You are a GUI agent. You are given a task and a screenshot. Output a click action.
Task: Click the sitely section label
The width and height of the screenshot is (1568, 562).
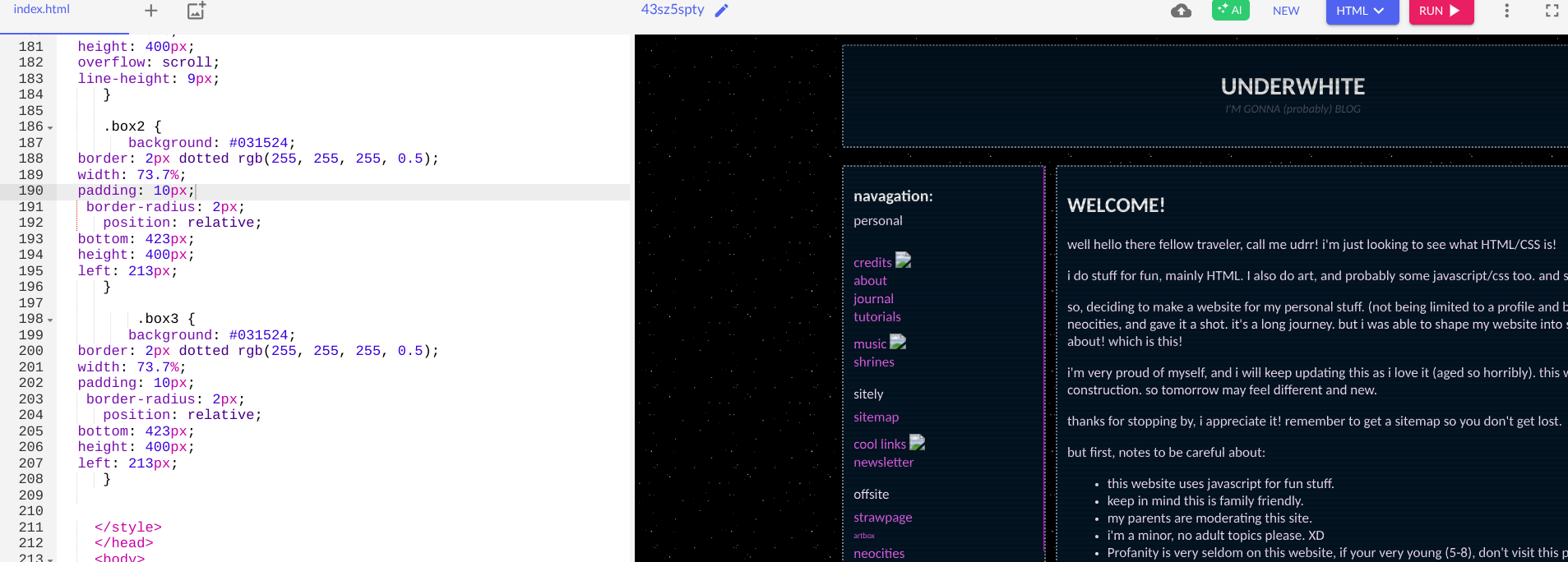(x=868, y=394)
